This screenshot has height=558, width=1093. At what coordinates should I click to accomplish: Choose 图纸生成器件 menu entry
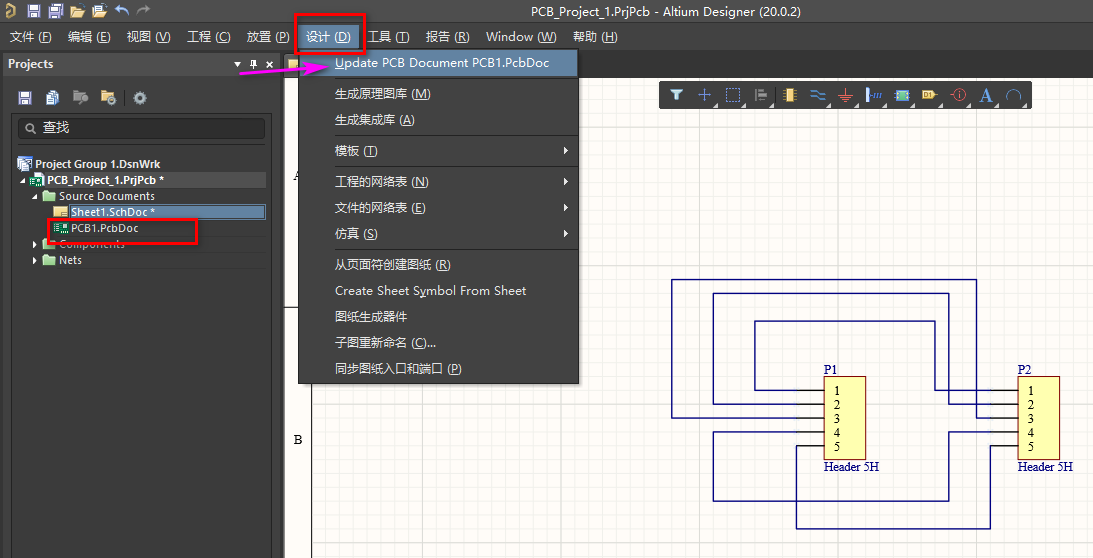pyautogui.click(x=438, y=317)
